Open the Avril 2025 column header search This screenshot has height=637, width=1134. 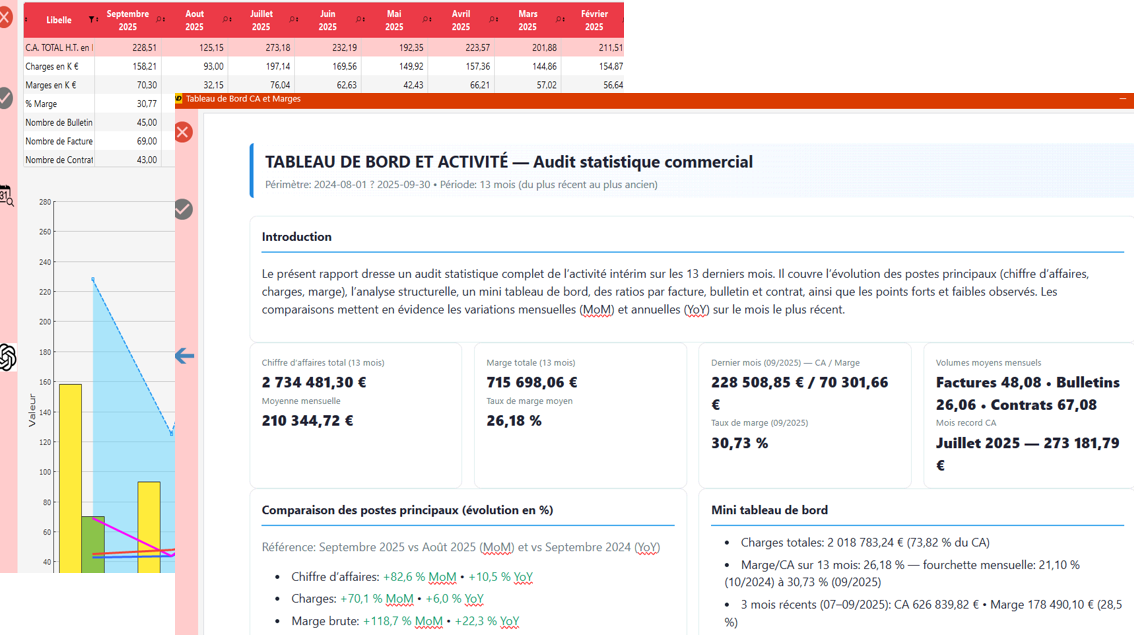[x=492, y=20]
